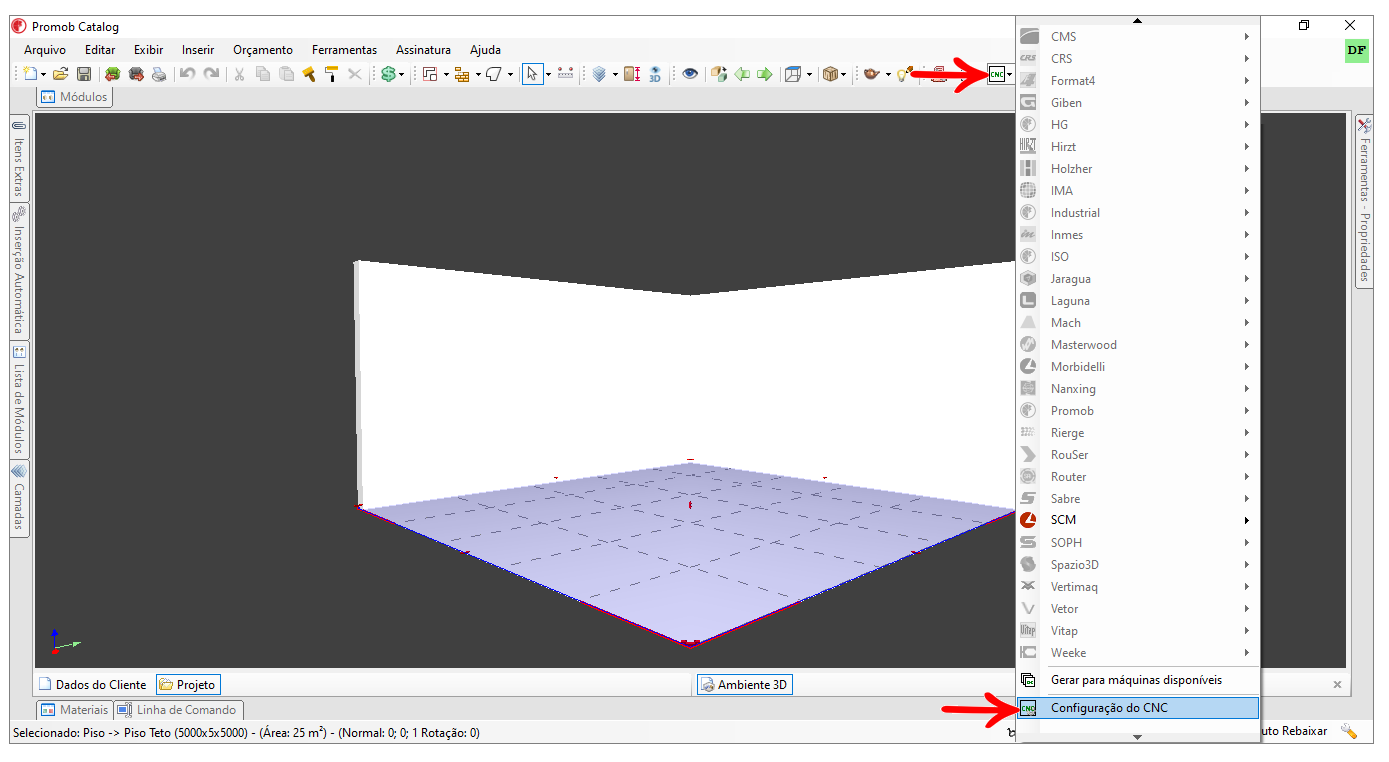This screenshot has width=1389, height=762.
Task: Expand the wireframe cube view dropdown
Action: 809,75
